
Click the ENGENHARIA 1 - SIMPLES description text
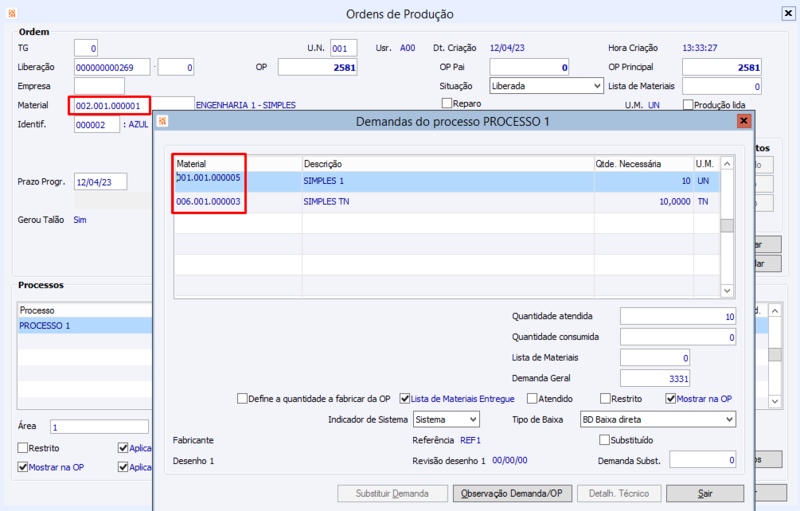246,105
